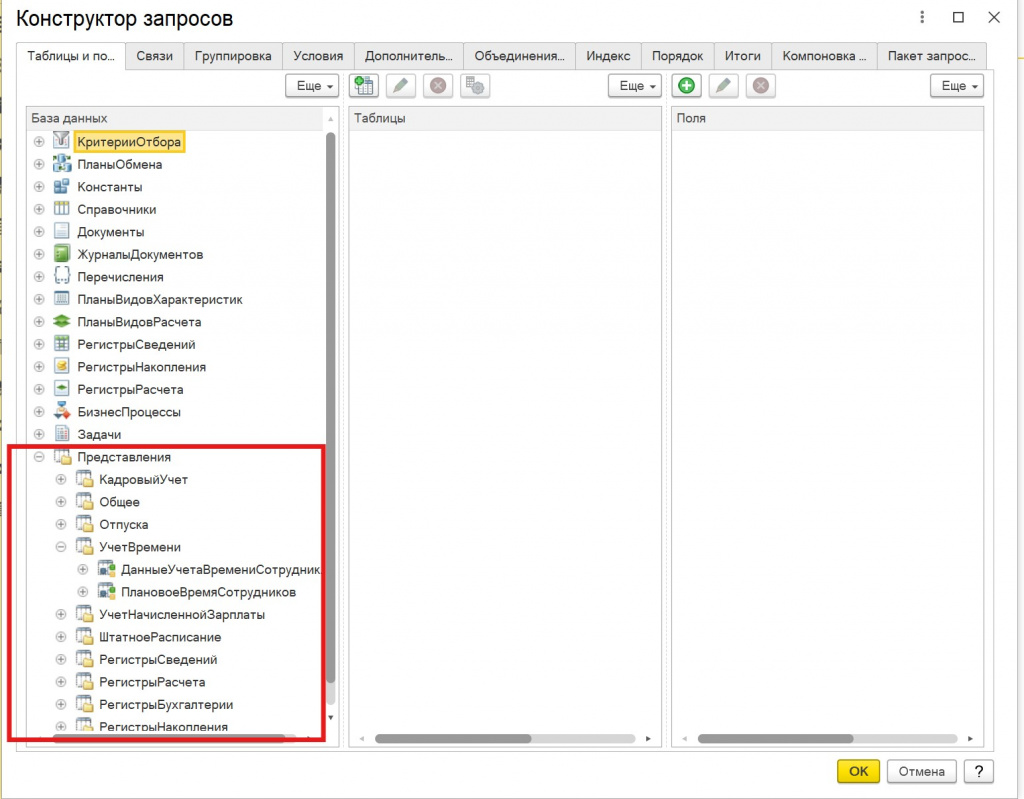The image size is (1024, 799).
Task: Click the delete icon above Таблицы panel
Action: (438, 86)
